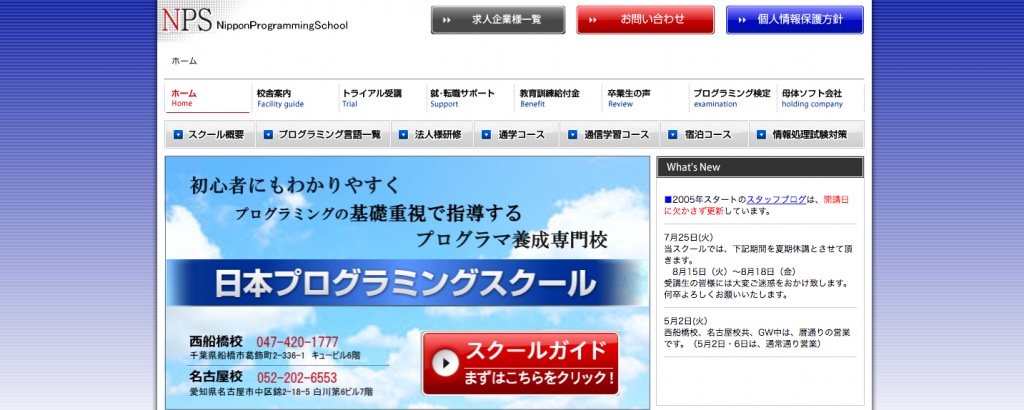Click the 7月25日(火) news date

tap(688, 237)
